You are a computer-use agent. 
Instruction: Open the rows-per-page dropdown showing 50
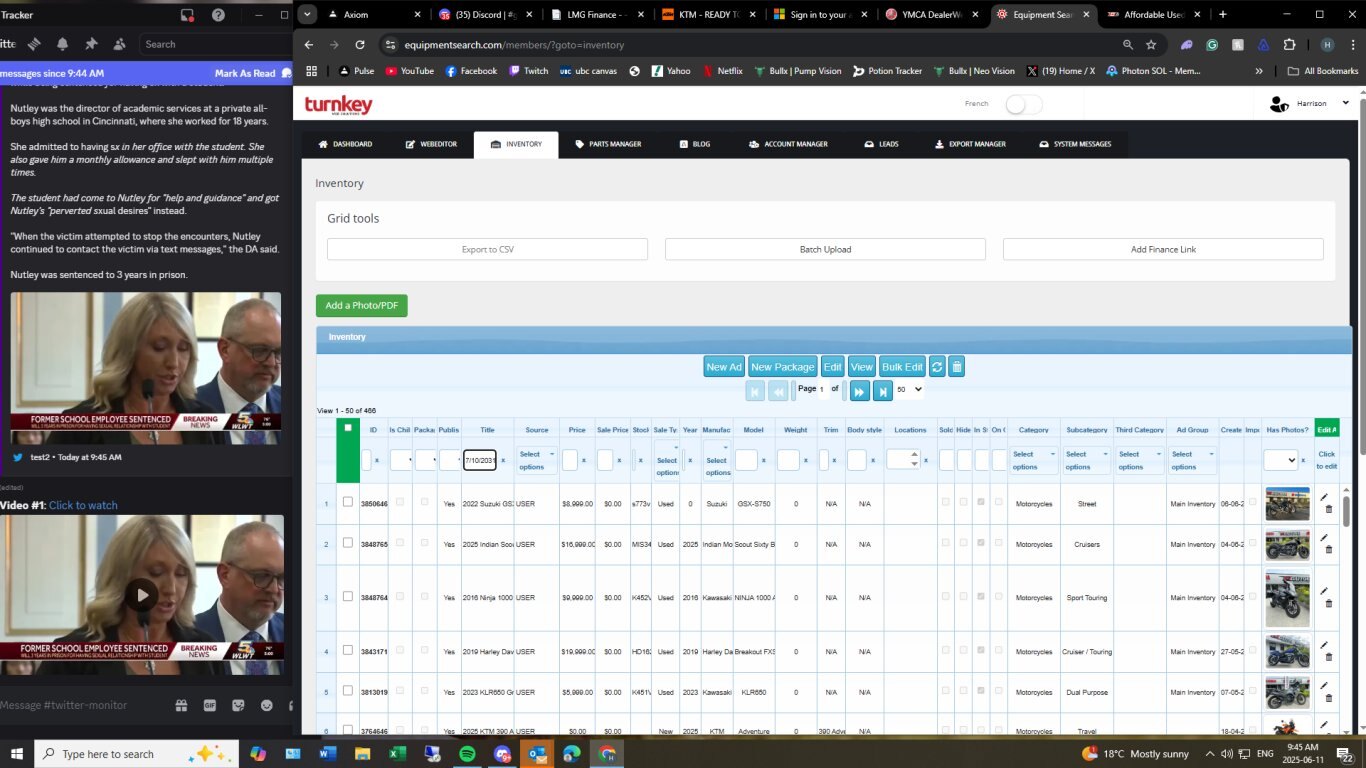909,390
